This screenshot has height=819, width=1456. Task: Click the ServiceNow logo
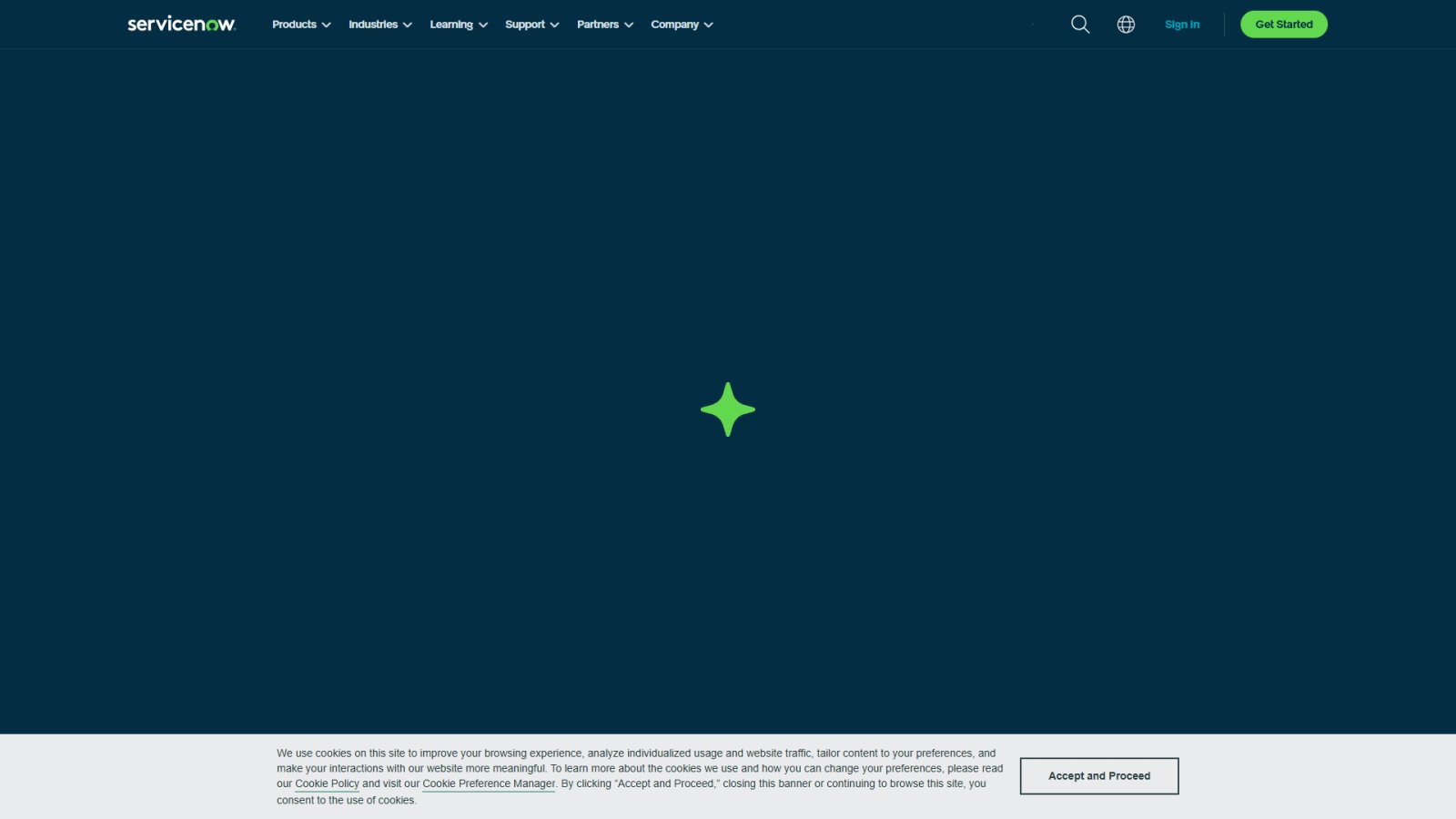181,24
